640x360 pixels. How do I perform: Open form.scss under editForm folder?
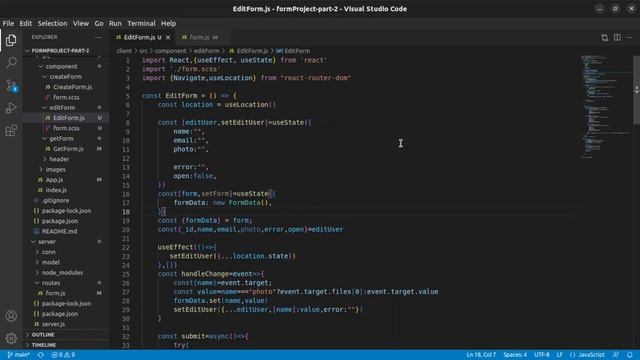(x=66, y=128)
